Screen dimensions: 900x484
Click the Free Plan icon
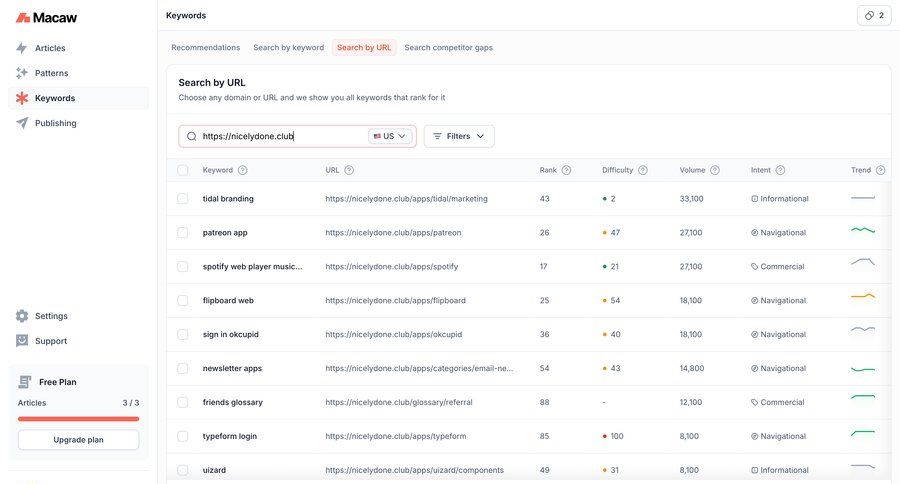click(25, 382)
